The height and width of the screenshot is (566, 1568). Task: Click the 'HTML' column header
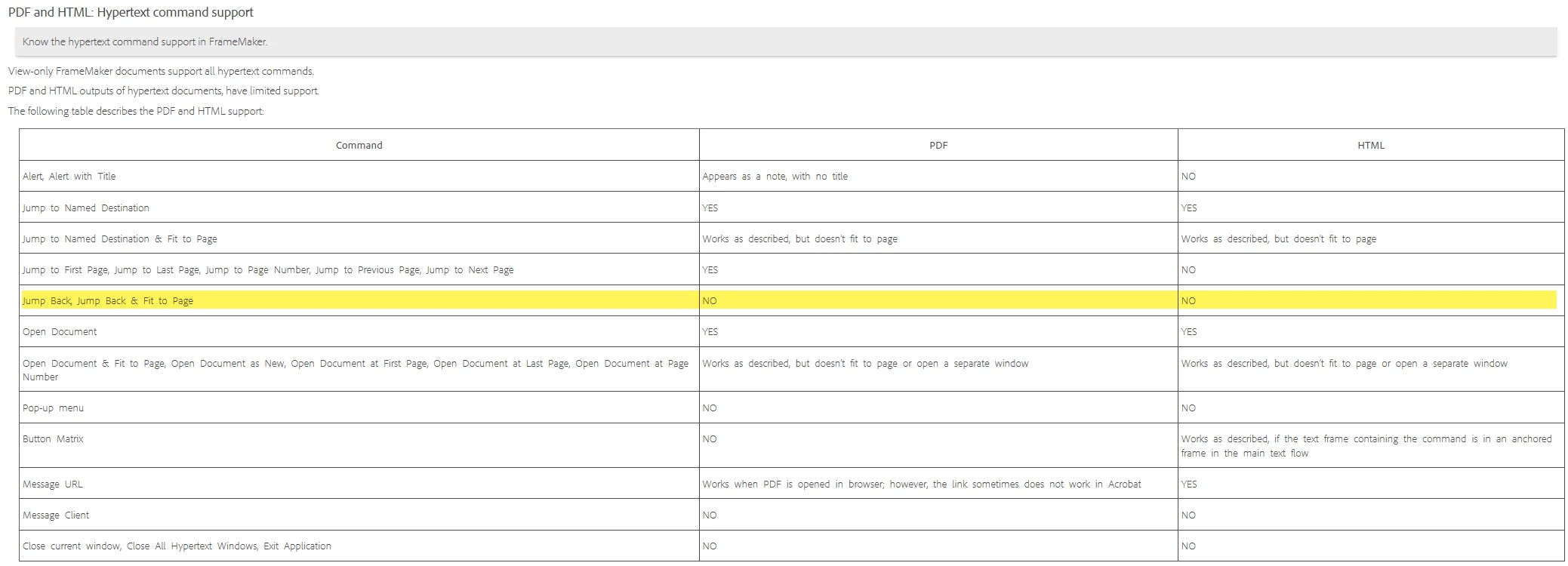(x=1371, y=145)
